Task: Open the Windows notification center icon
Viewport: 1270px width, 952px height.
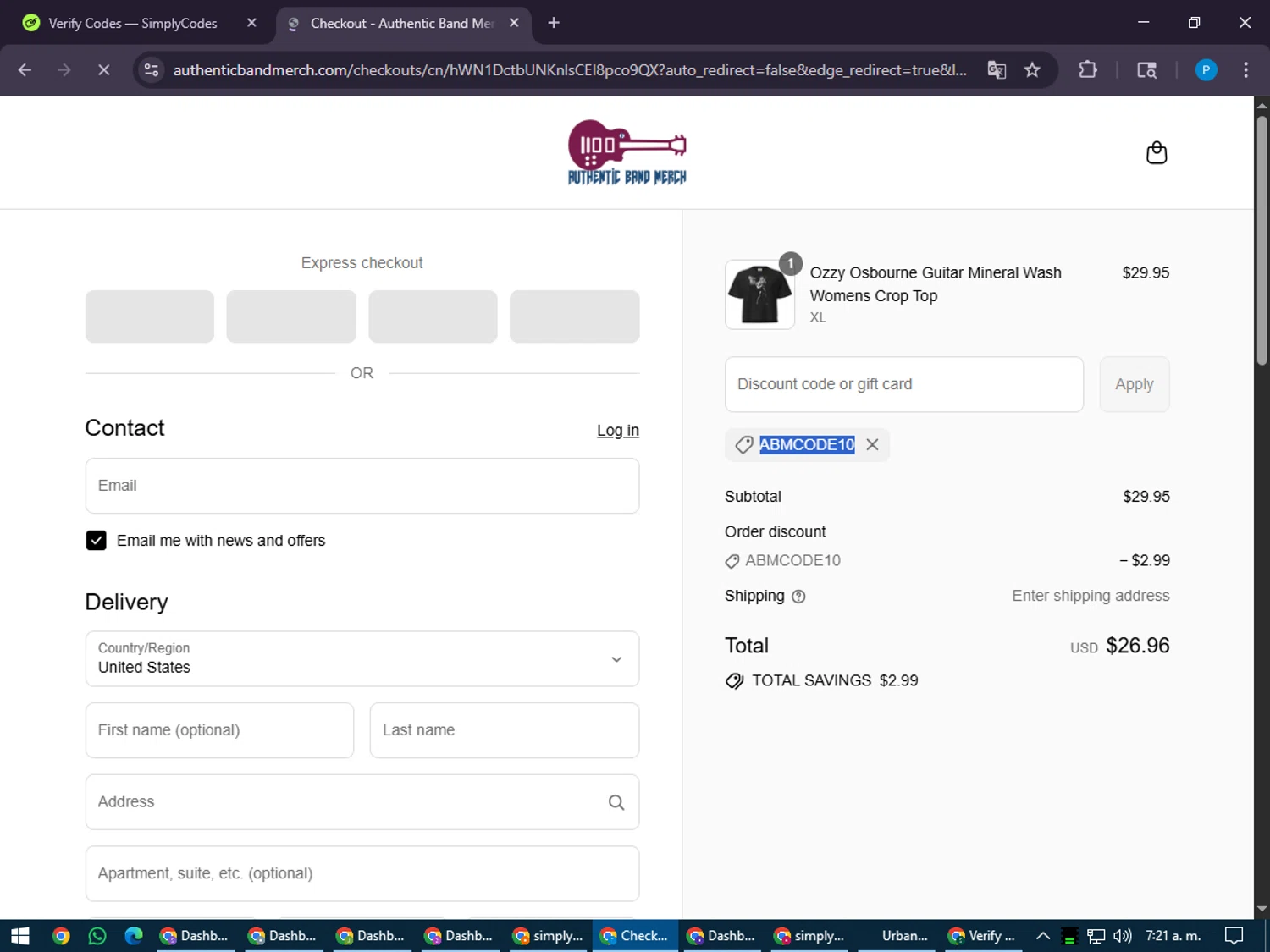Action: coord(1234,936)
